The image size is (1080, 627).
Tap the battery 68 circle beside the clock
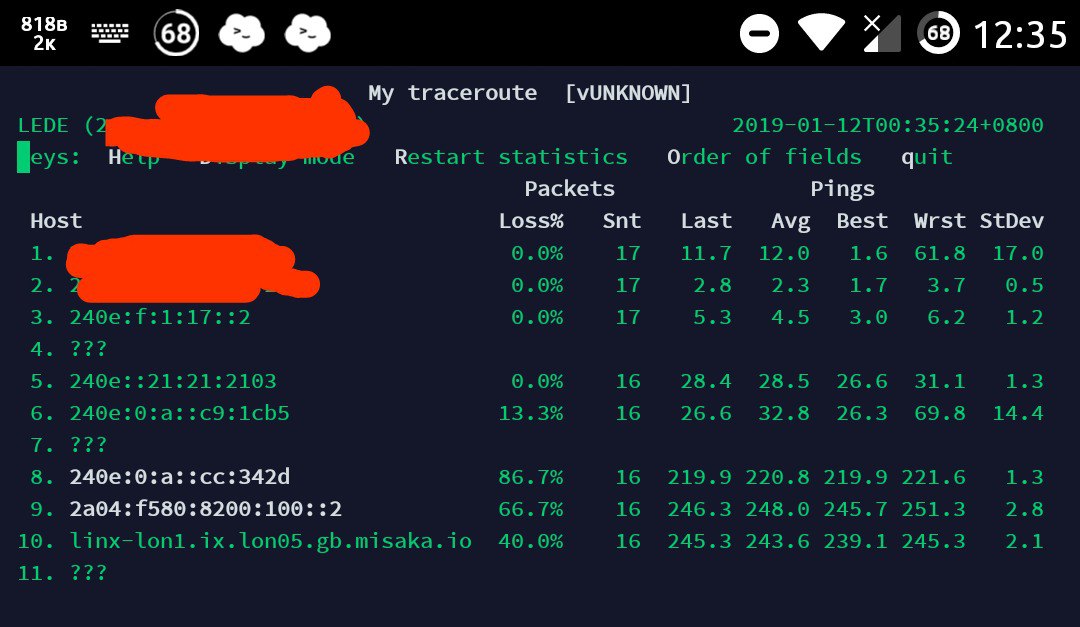point(938,34)
